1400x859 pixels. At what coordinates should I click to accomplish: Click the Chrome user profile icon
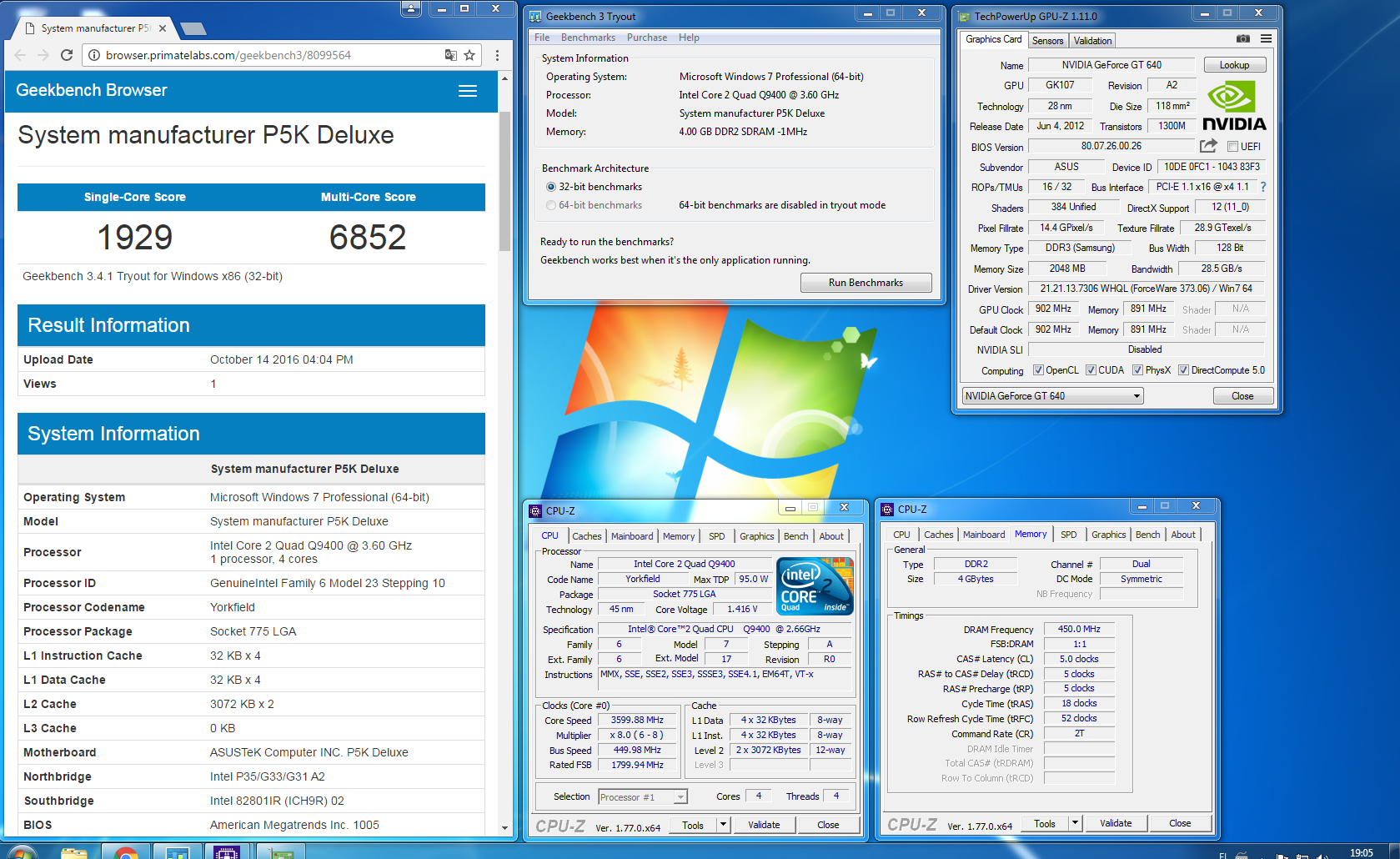pyautogui.click(x=411, y=8)
